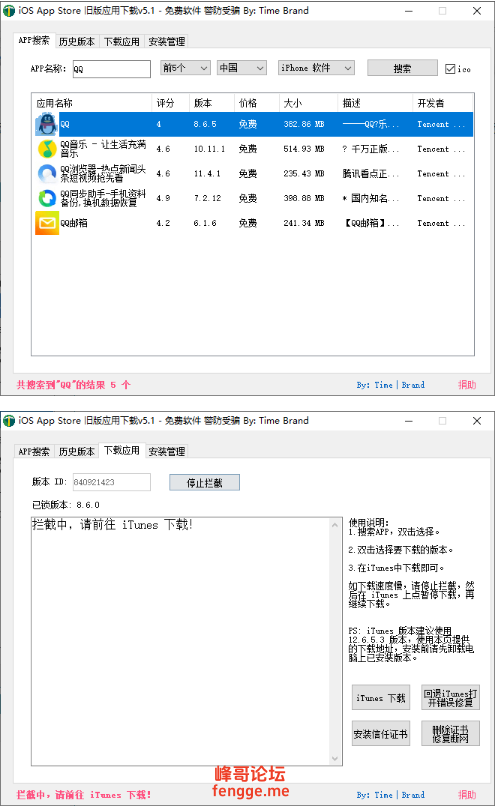Select the QQ邮箱 row name text

74,223
